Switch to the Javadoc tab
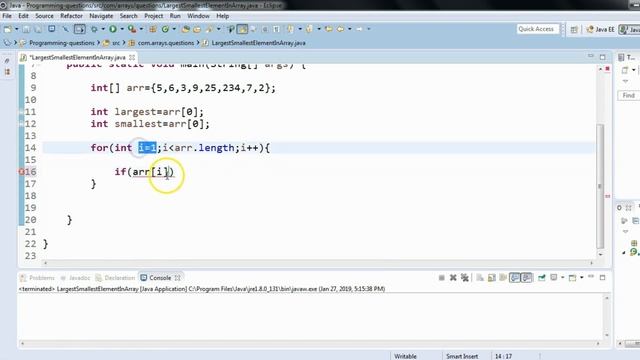Screen dimensions: 640x360 (76, 278)
